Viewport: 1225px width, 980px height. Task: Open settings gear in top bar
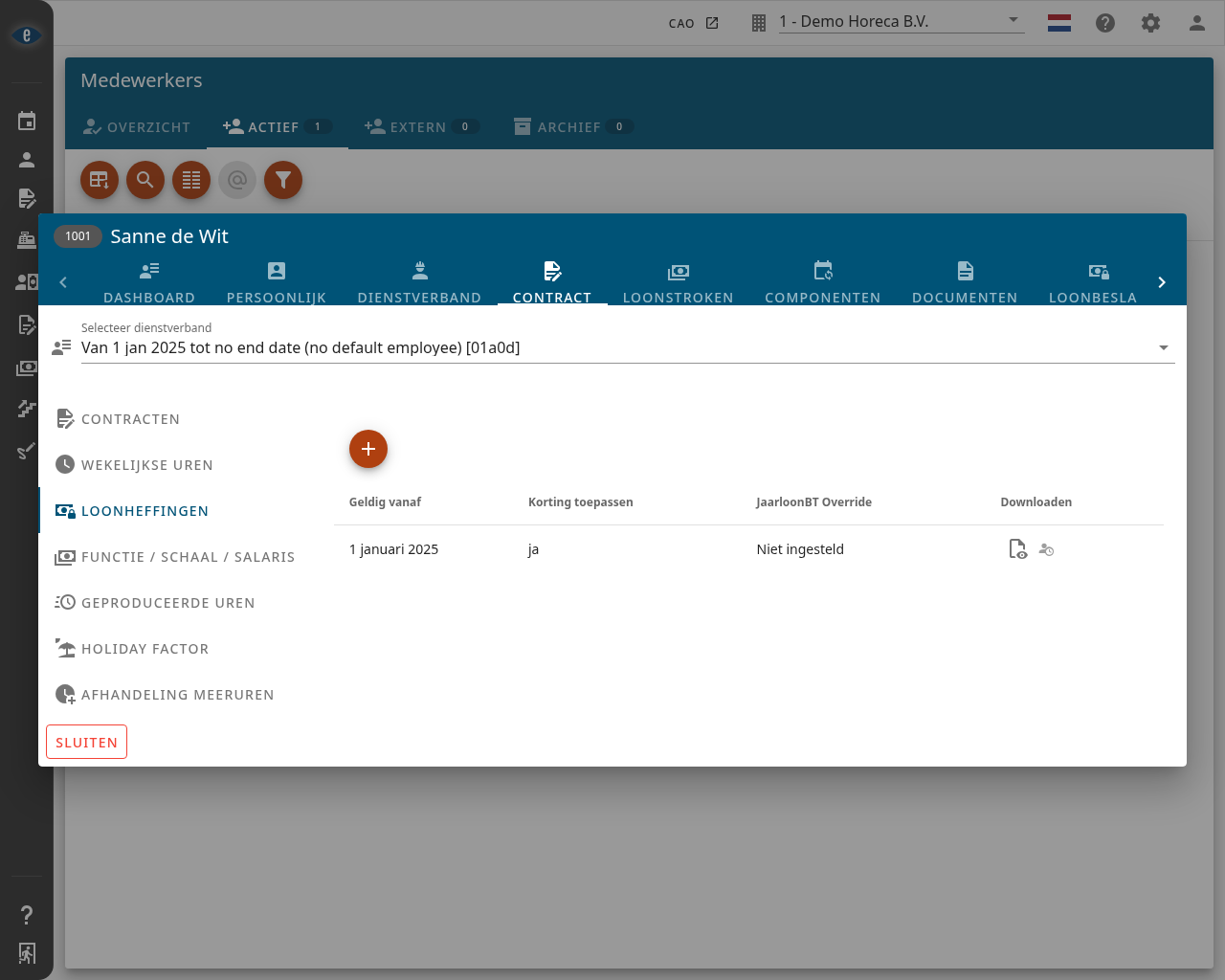coord(1151,23)
